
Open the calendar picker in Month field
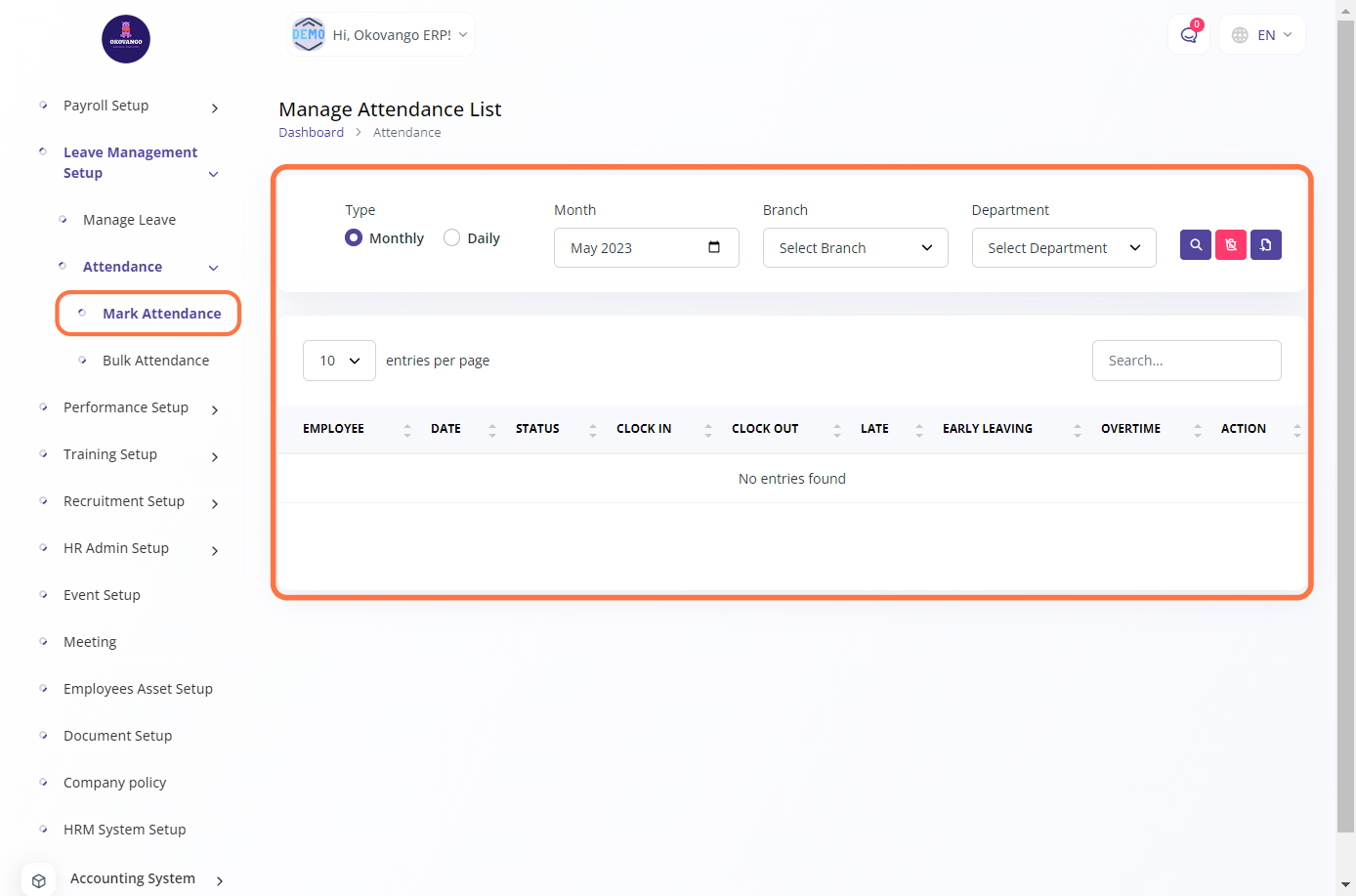click(x=714, y=247)
